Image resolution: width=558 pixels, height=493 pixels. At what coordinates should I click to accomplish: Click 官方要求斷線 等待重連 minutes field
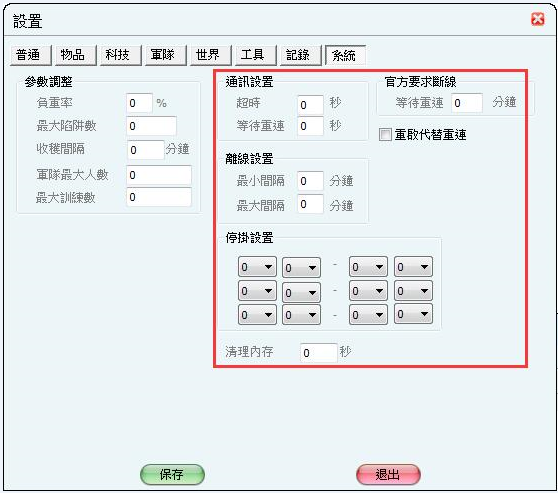[x=467, y=103]
